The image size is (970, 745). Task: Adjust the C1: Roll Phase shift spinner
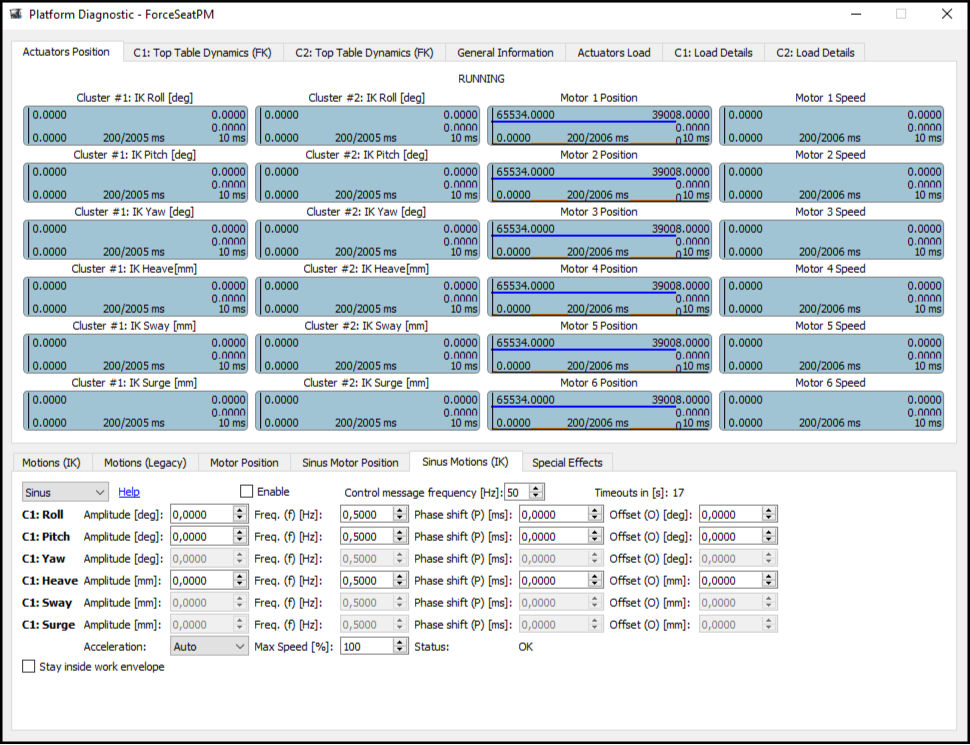(x=596, y=514)
